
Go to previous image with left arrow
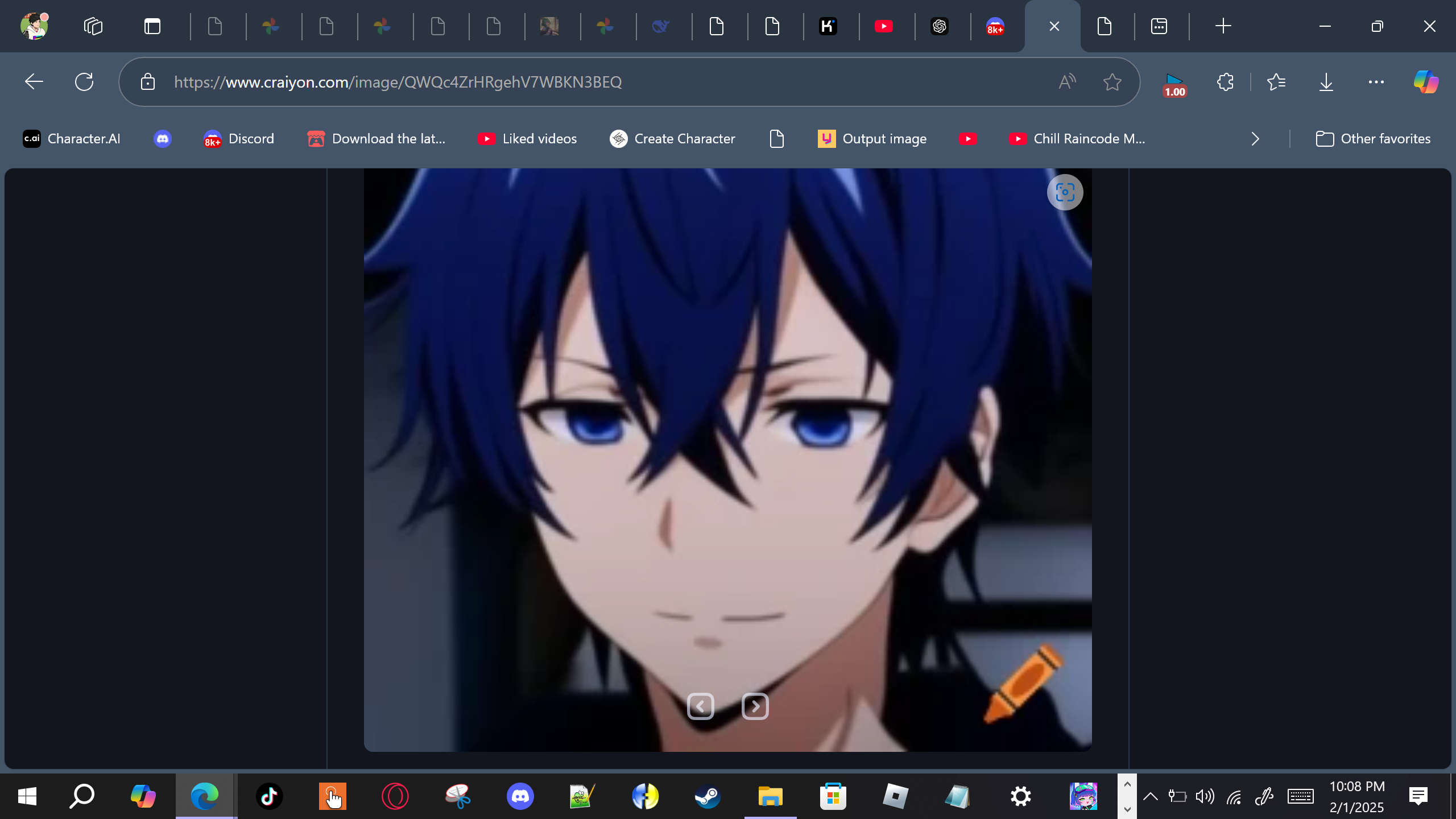(700, 706)
